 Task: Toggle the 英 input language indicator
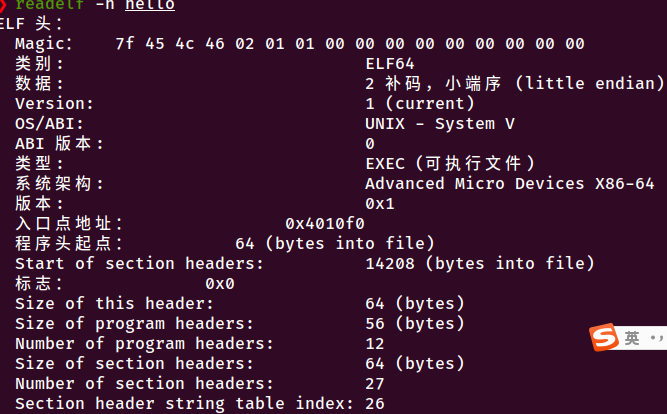(632, 338)
